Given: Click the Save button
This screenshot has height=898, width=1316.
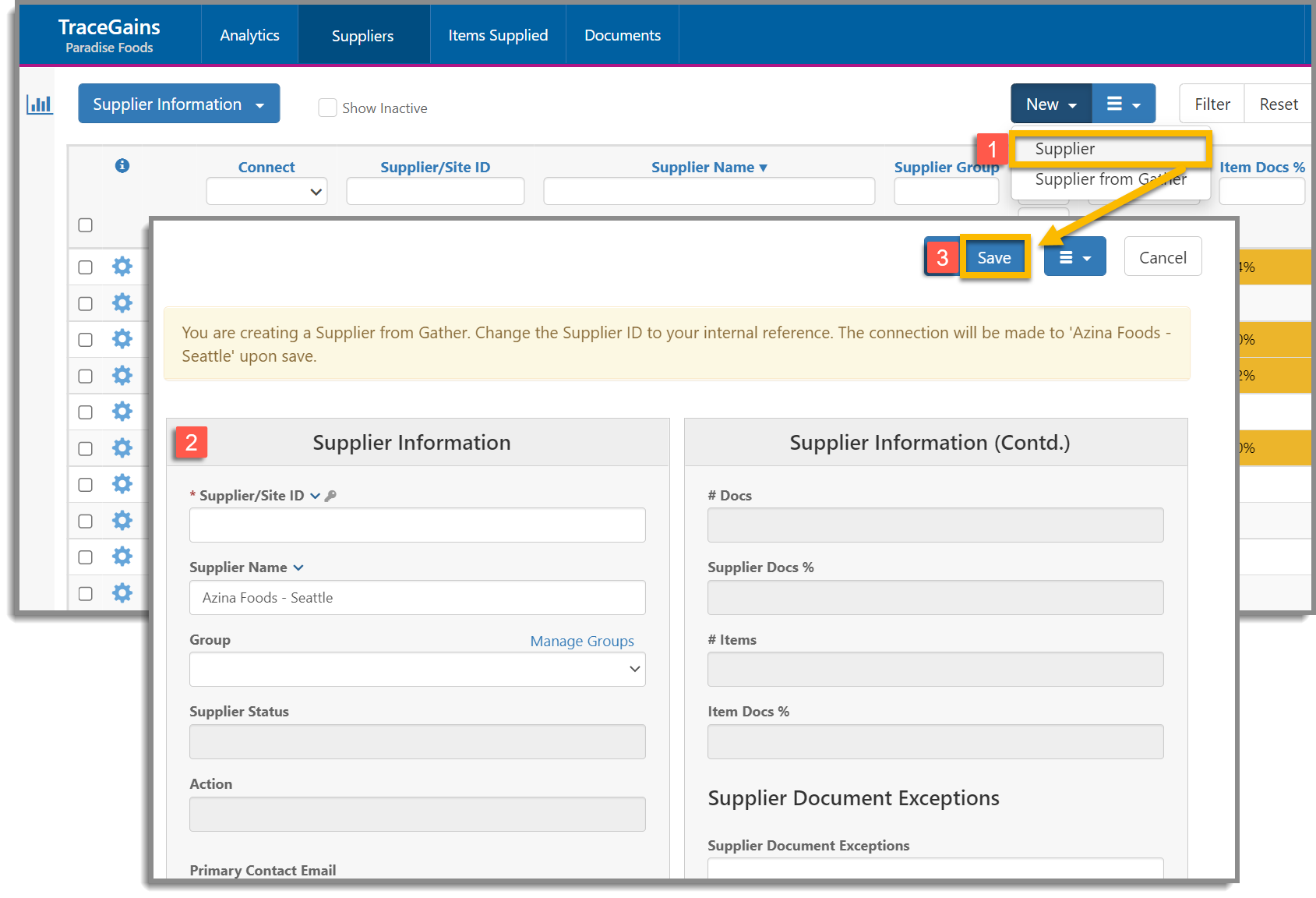Looking at the screenshot, I should click(x=994, y=257).
